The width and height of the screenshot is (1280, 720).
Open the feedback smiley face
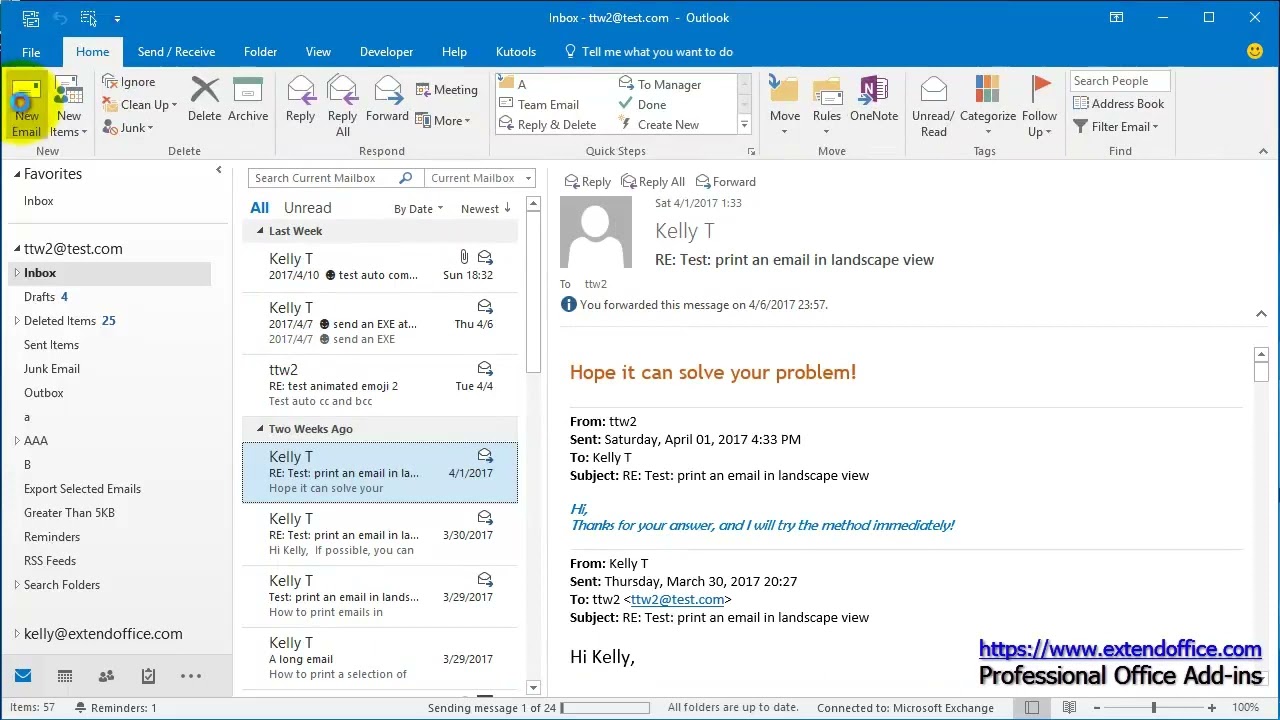coord(1255,51)
